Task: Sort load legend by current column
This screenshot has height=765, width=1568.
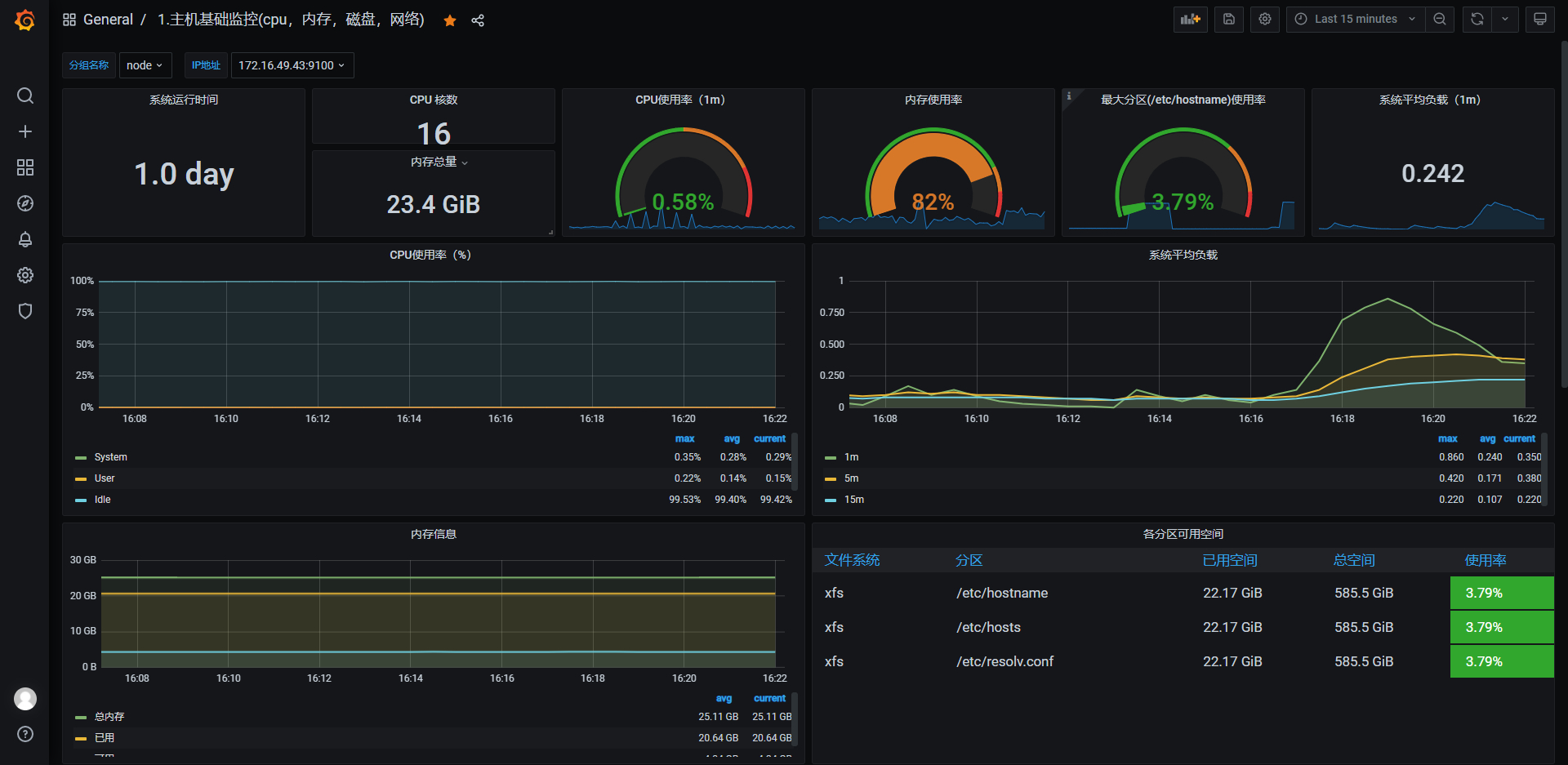Action: point(1520,439)
